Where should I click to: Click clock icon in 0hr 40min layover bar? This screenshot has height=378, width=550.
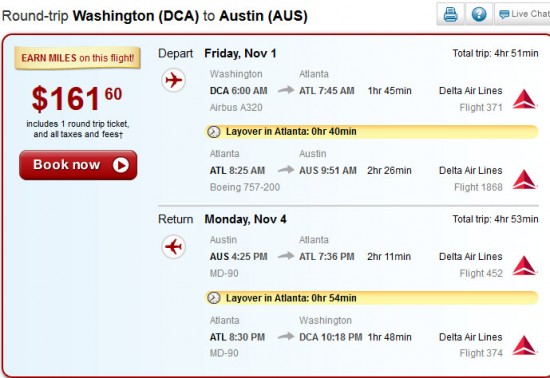(214, 132)
